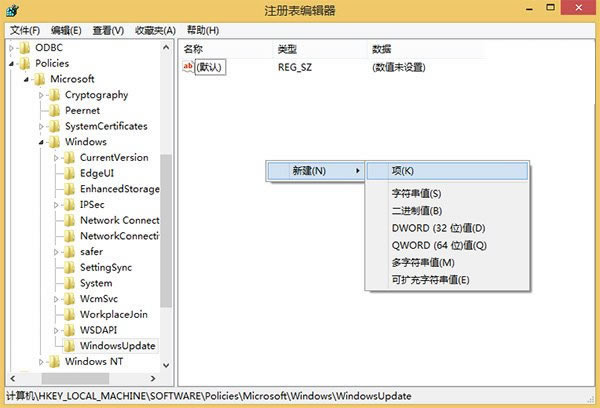This screenshot has height=408, width=600.
Task: Open the 收藏夹(A) menu
Action: [155, 30]
